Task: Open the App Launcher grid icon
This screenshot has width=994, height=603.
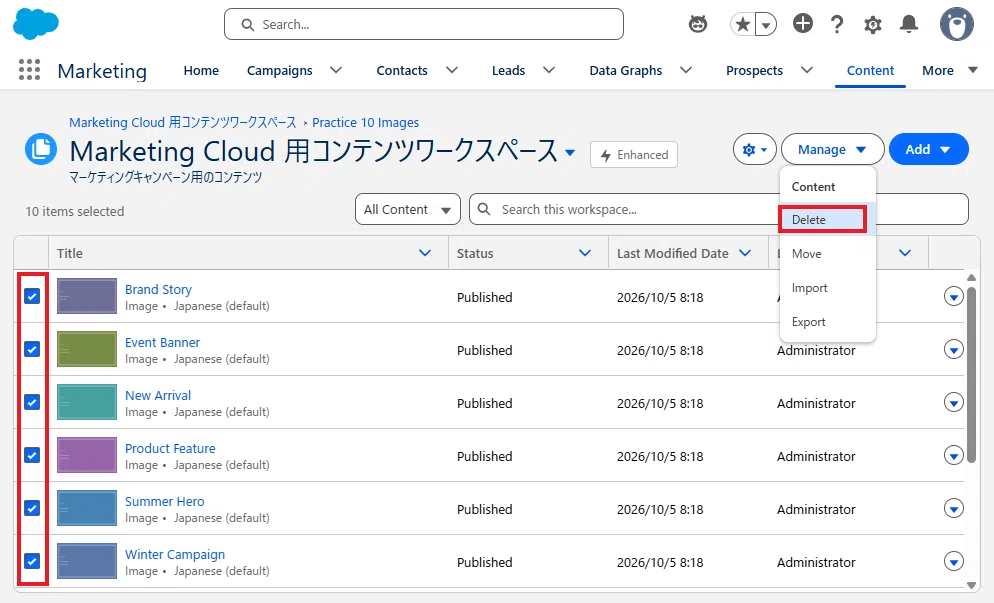Action: click(29, 70)
